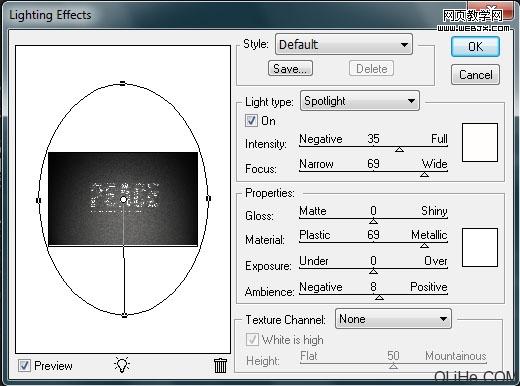This screenshot has height=386, width=520.
Task: Open the Light type dropdown showing Spotlight
Action: point(360,101)
